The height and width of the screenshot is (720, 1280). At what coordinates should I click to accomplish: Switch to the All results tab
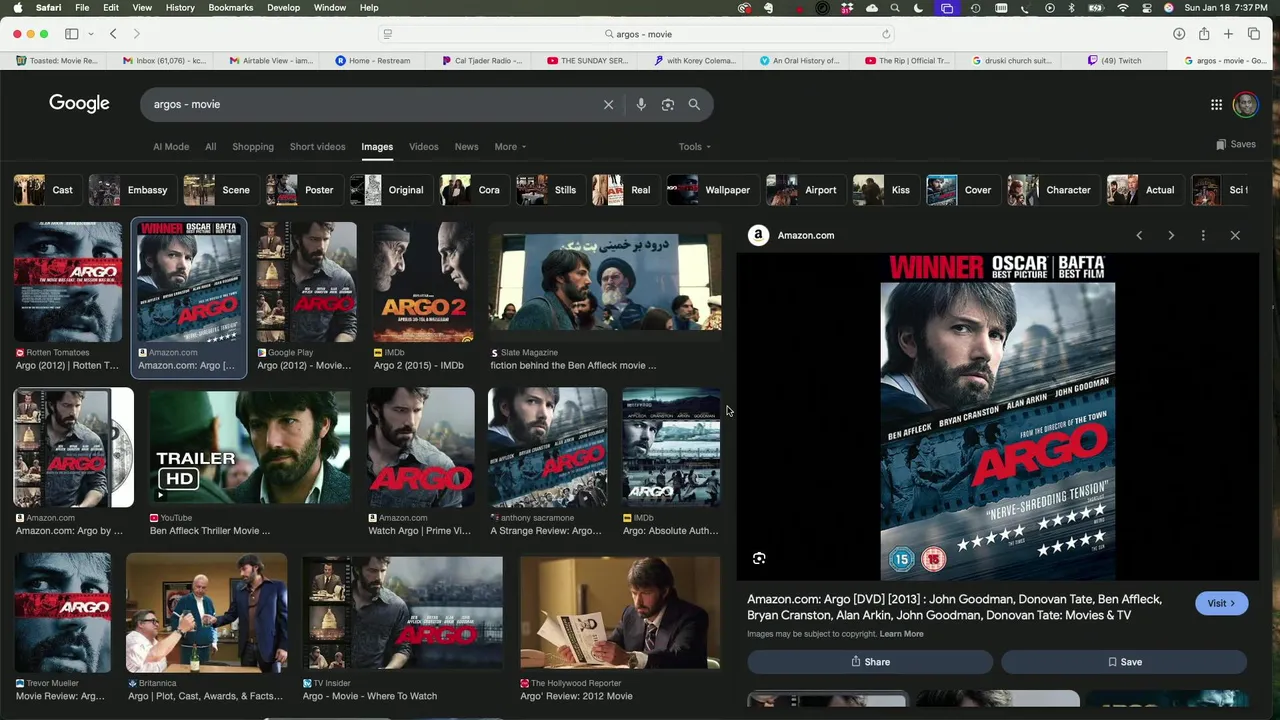210,147
